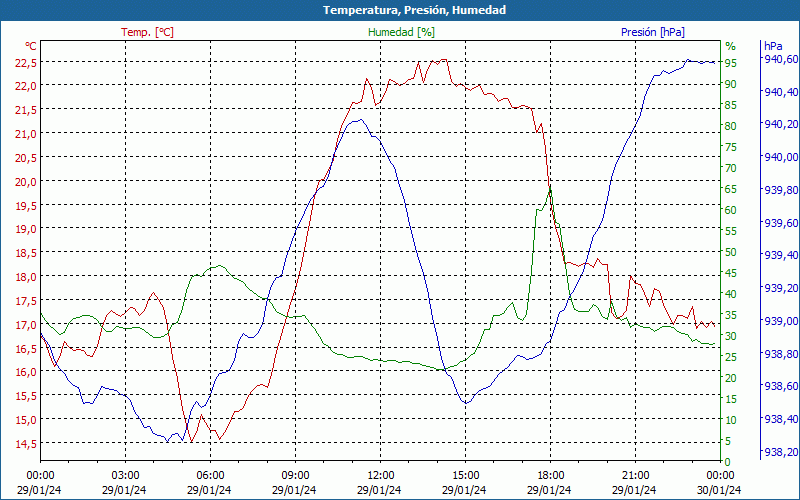Click temperature axis value '18,5'
This screenshot has height=500, width=800.
(26, 253)
